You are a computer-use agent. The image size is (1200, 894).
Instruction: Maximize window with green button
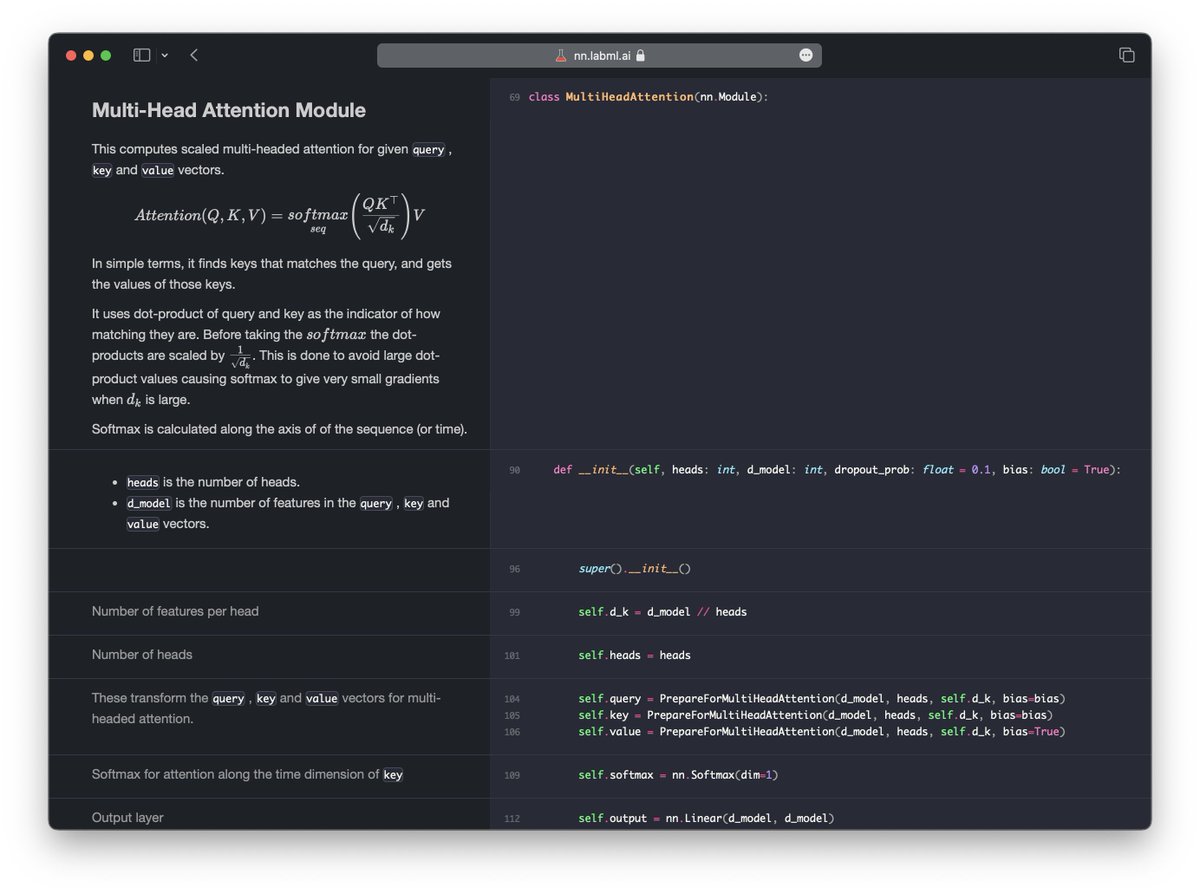pos(105,55)
